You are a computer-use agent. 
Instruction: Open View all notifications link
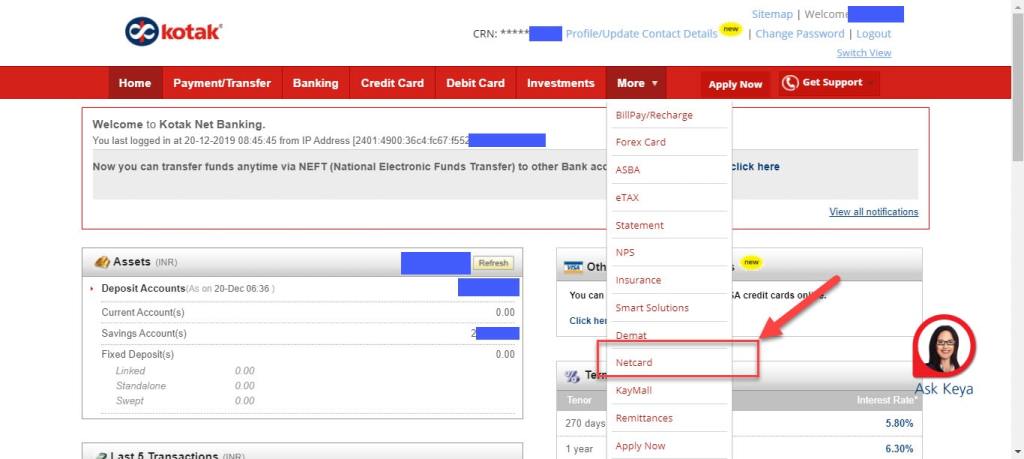(x=874, y=212)
